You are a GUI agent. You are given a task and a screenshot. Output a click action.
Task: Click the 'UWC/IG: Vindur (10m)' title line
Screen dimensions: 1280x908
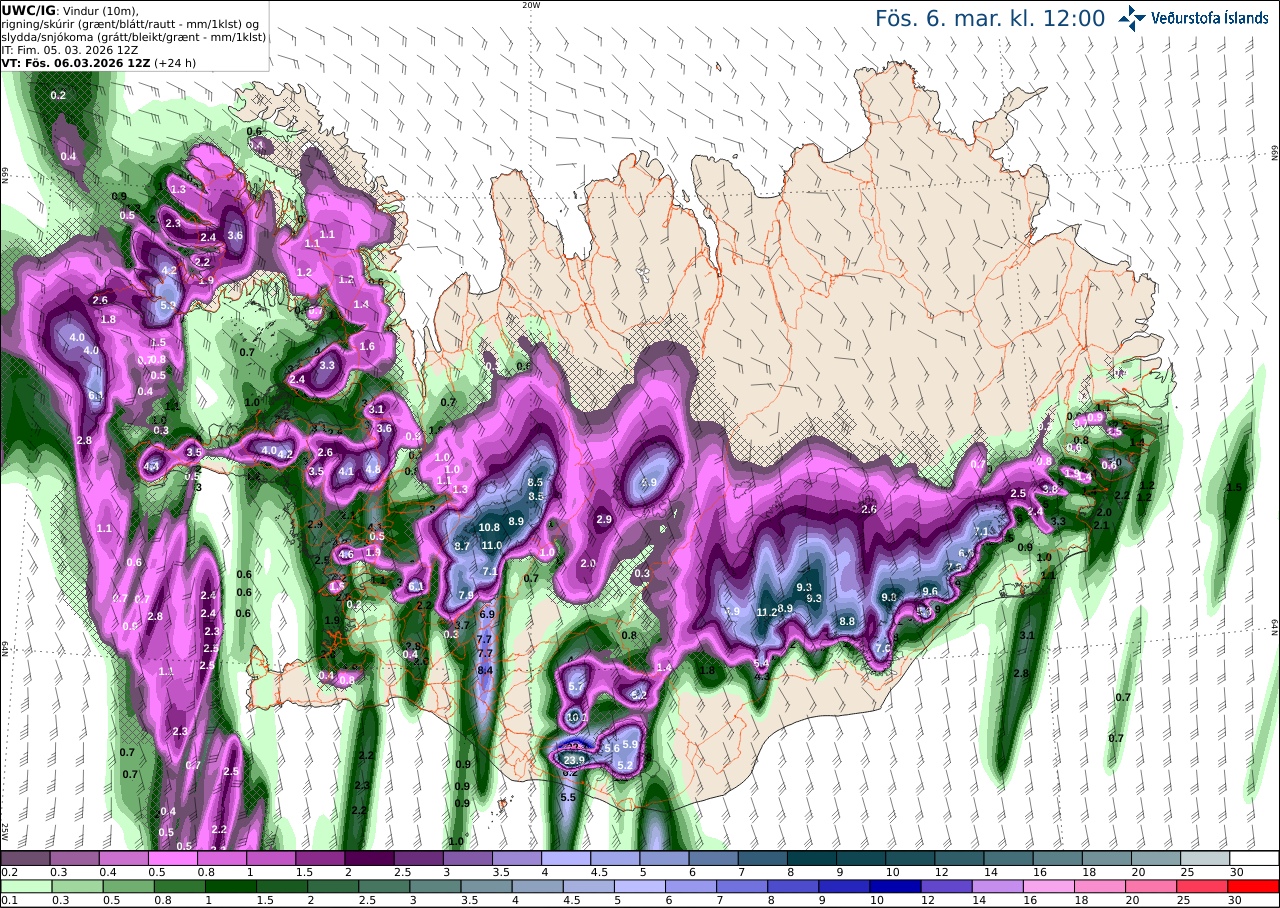tap(71, 10)
